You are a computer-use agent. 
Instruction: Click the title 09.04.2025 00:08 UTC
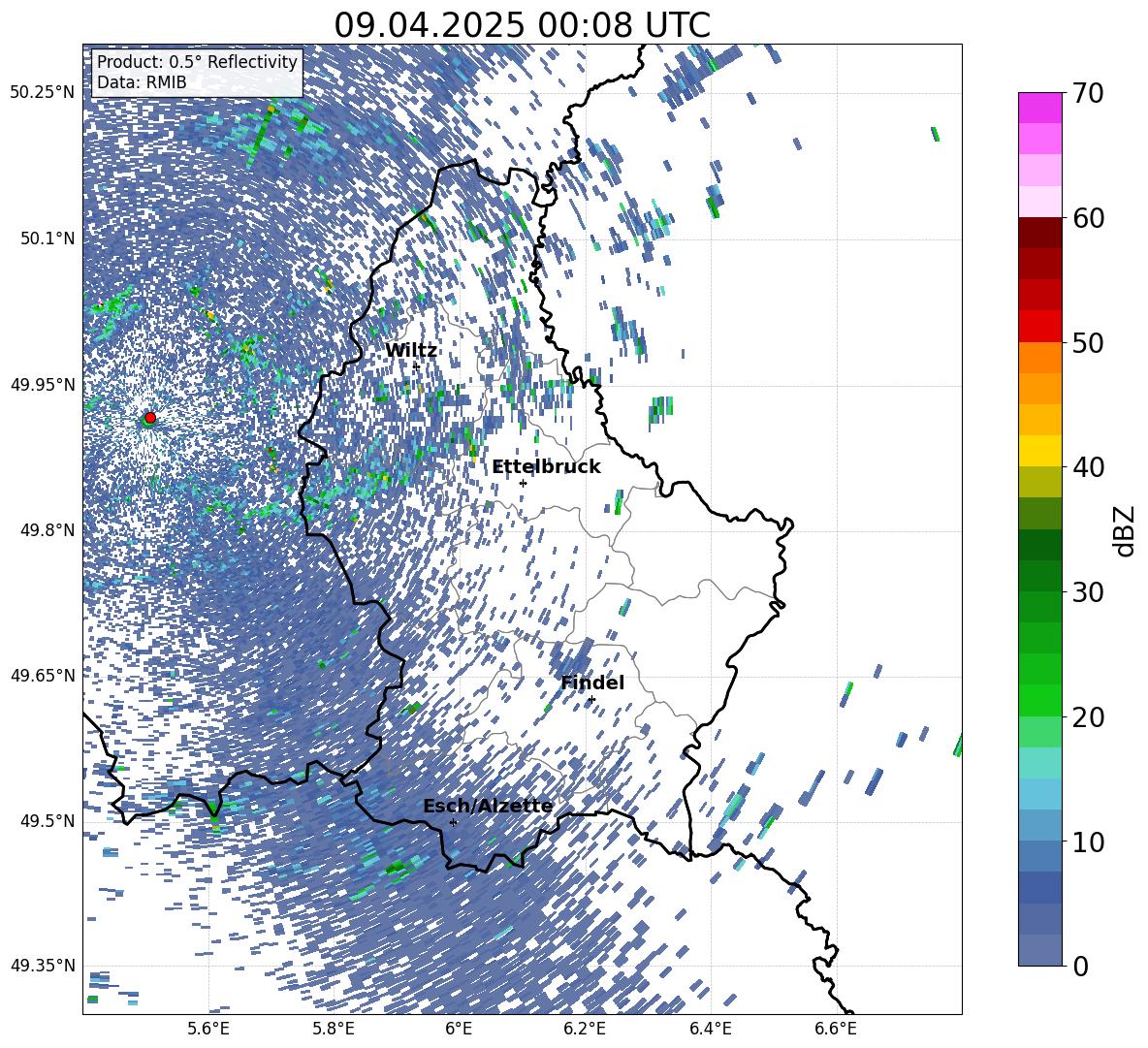(522, 25)
